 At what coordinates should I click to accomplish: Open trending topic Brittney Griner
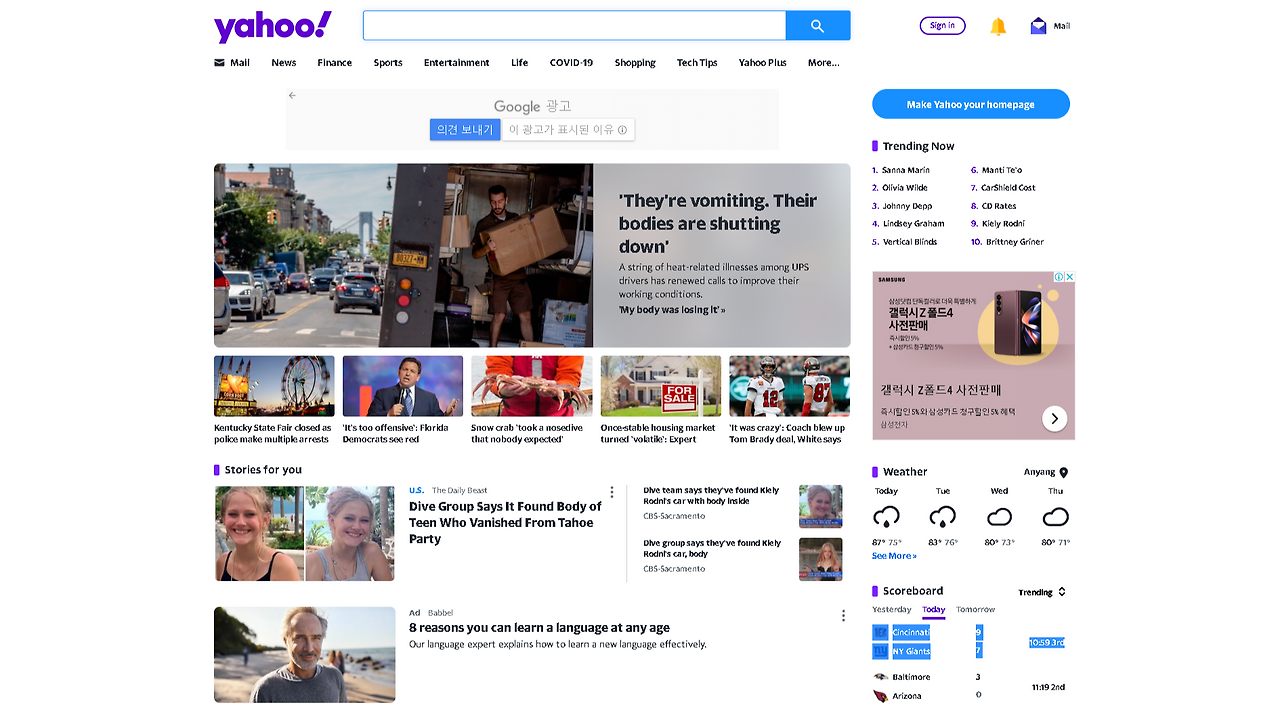1015,242
